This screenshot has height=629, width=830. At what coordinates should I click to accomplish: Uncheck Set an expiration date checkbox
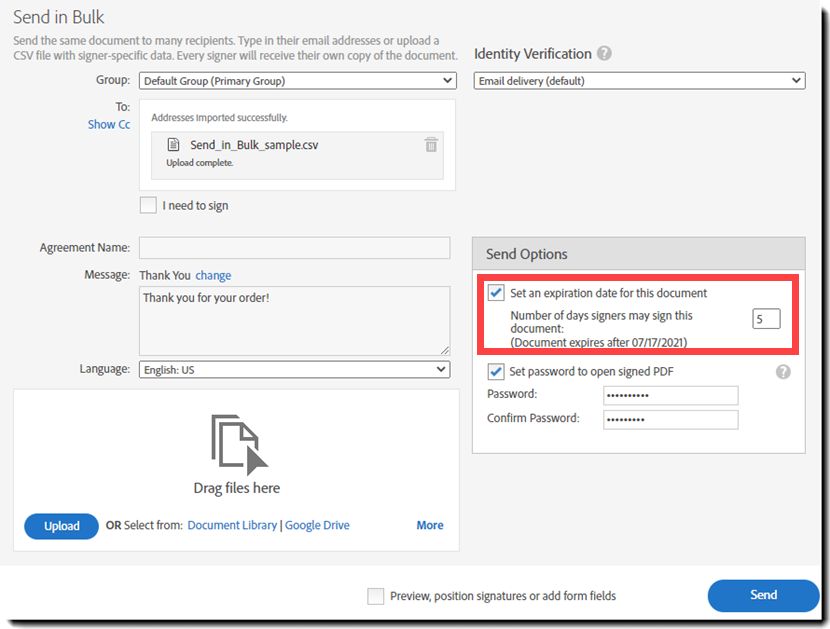496,293
